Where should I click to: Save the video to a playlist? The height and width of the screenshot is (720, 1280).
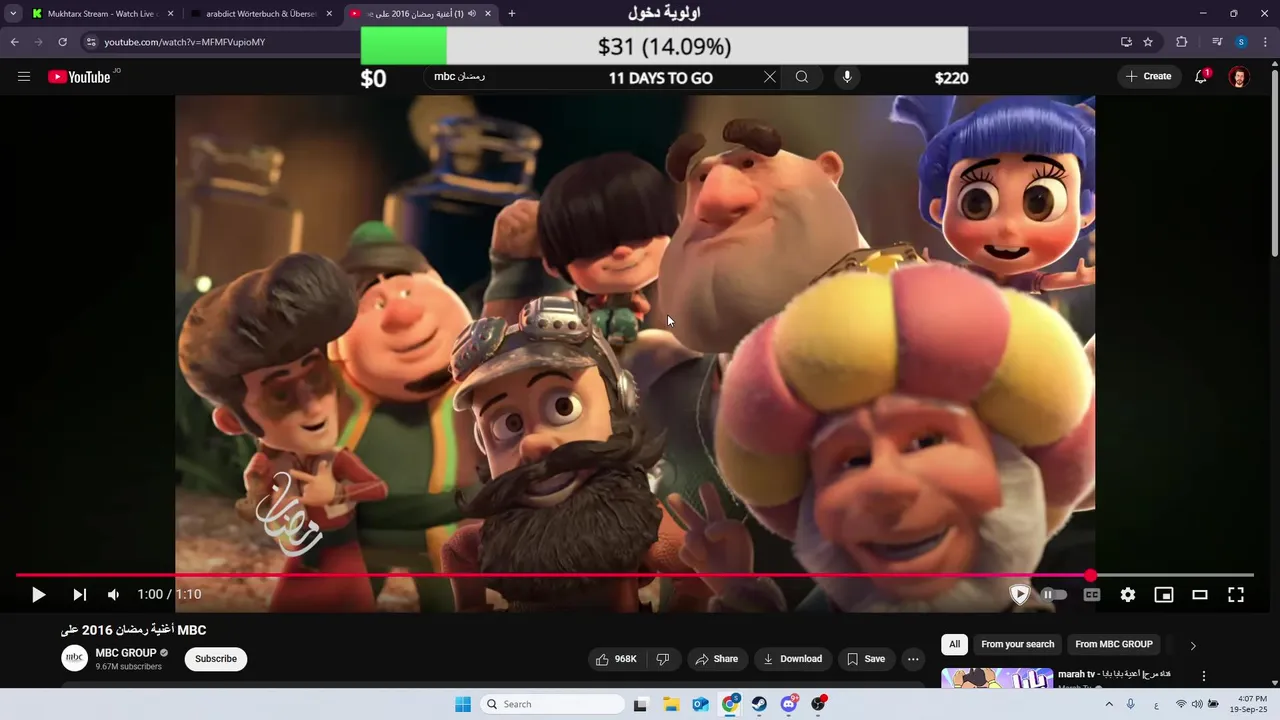(866, 659)
